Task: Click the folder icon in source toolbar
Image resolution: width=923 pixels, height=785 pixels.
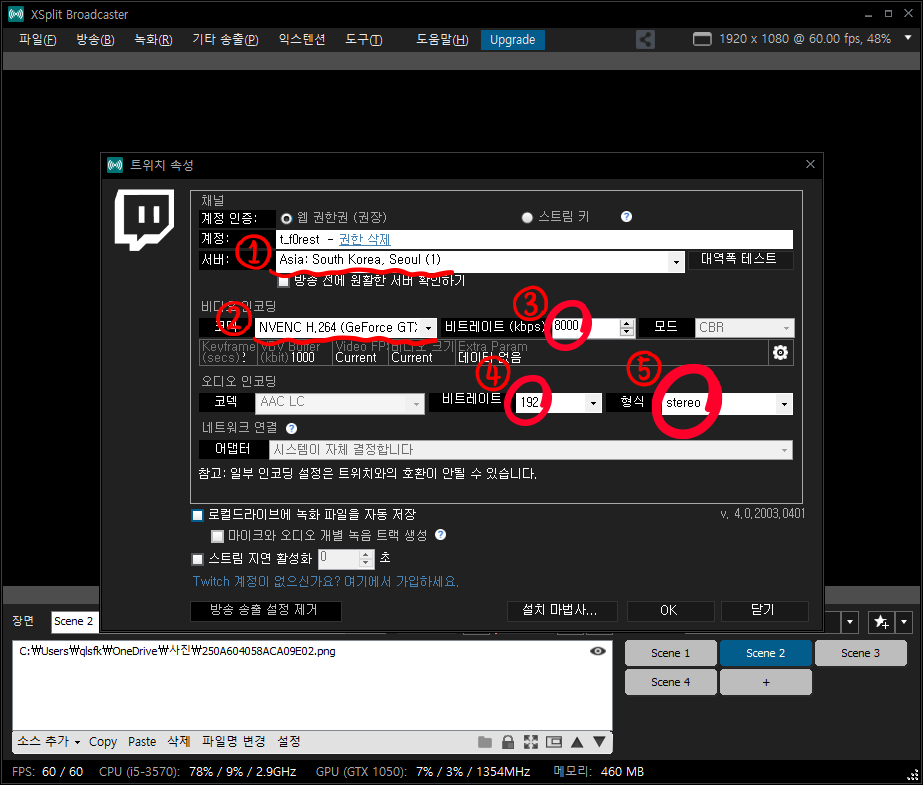Action: click(x=485, y=742)
